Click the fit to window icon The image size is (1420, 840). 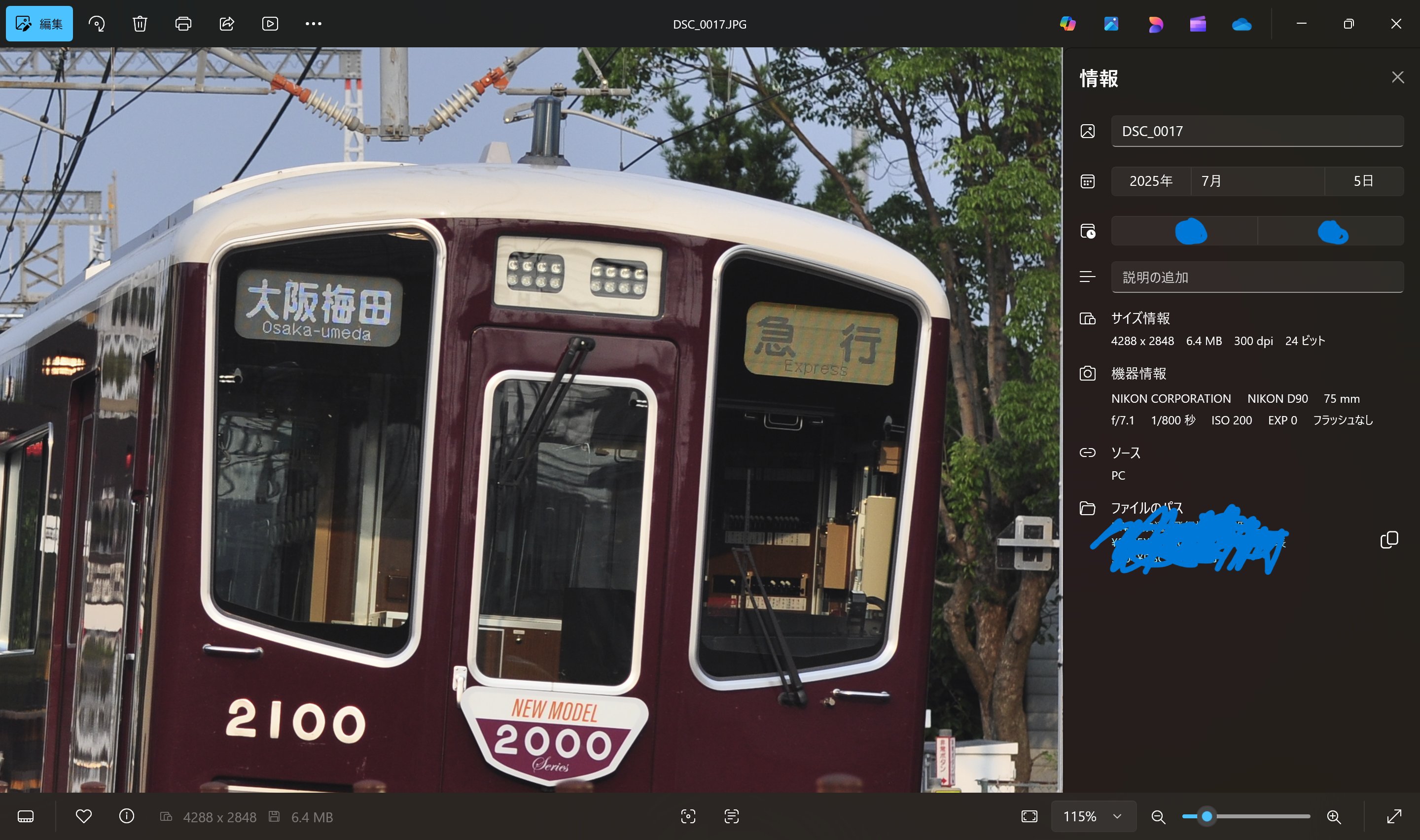1029,816
